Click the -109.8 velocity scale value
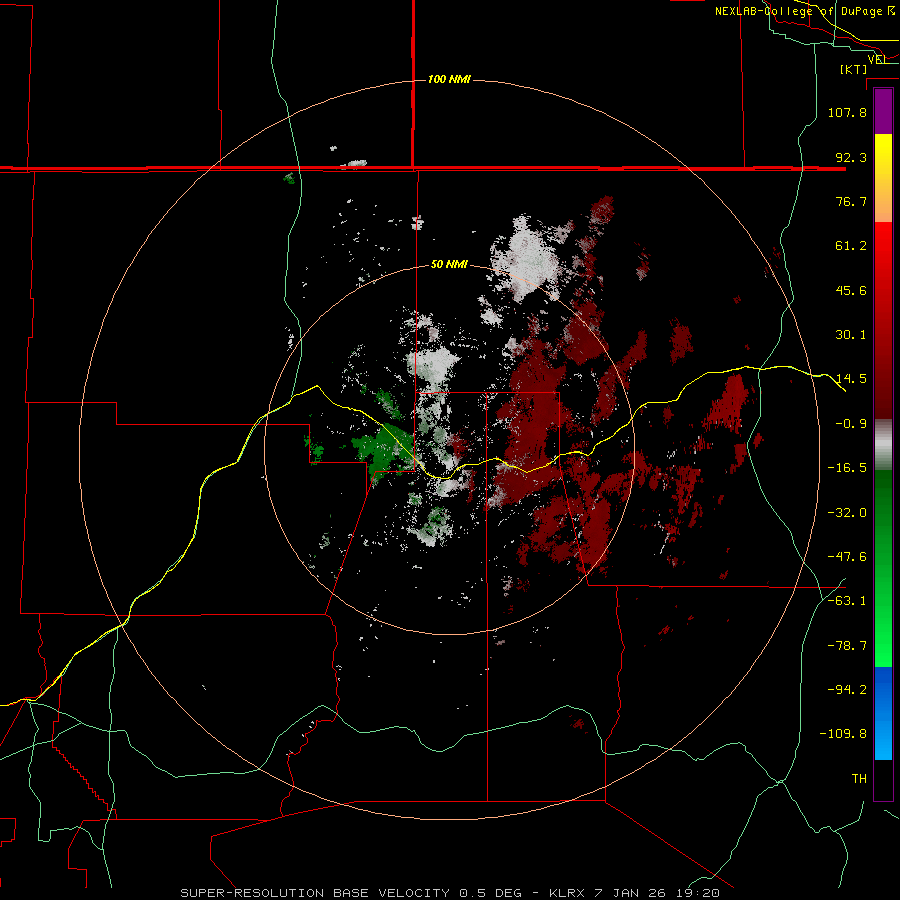 843,734
